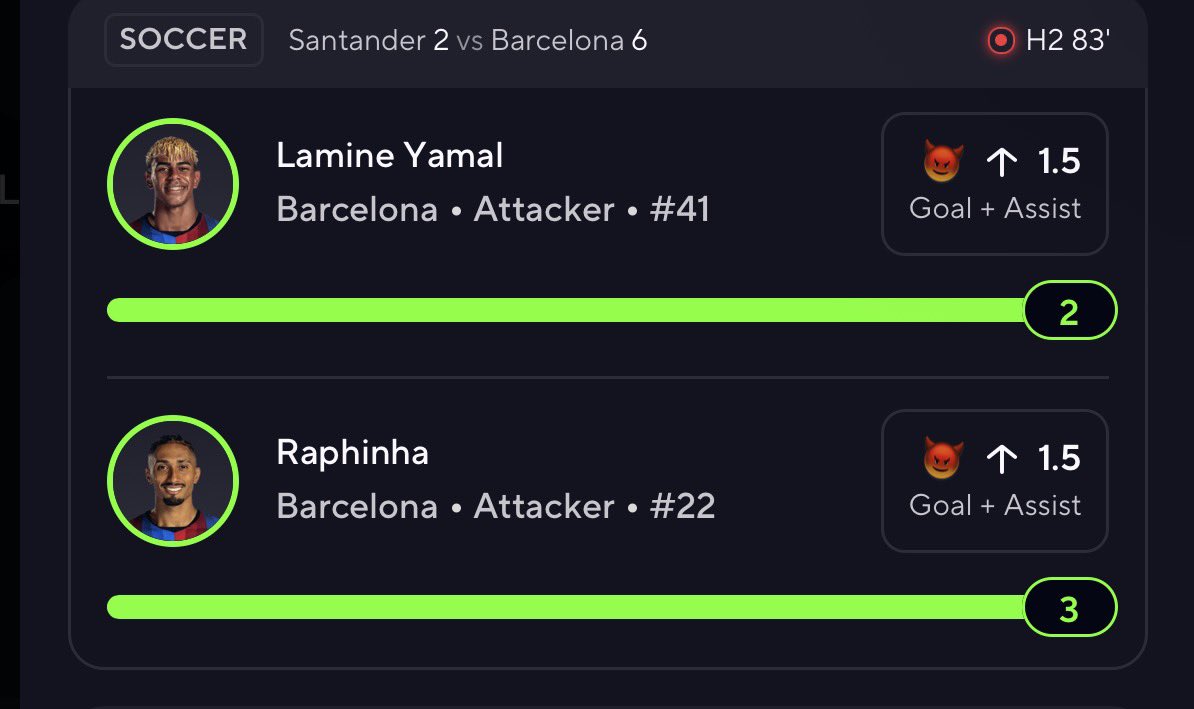Click the Raphinha name

click(x=353, y=452)
